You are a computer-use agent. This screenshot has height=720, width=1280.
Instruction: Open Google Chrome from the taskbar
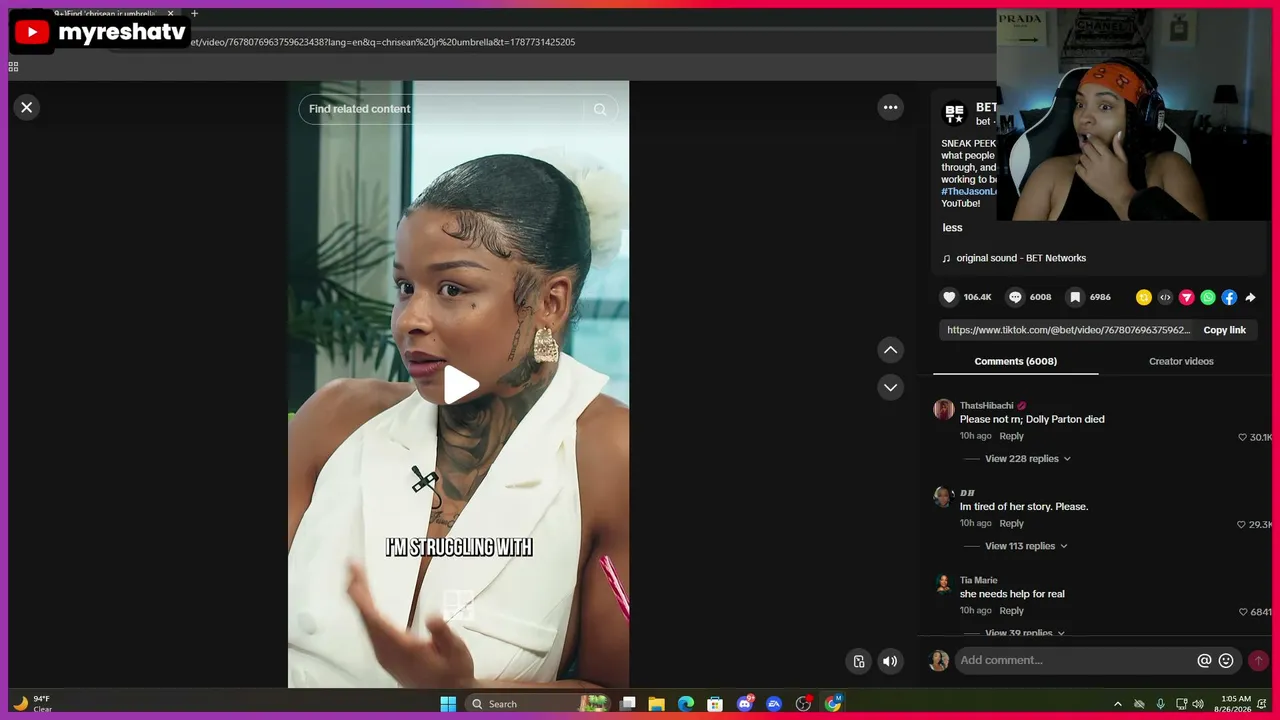coord(833,704)
